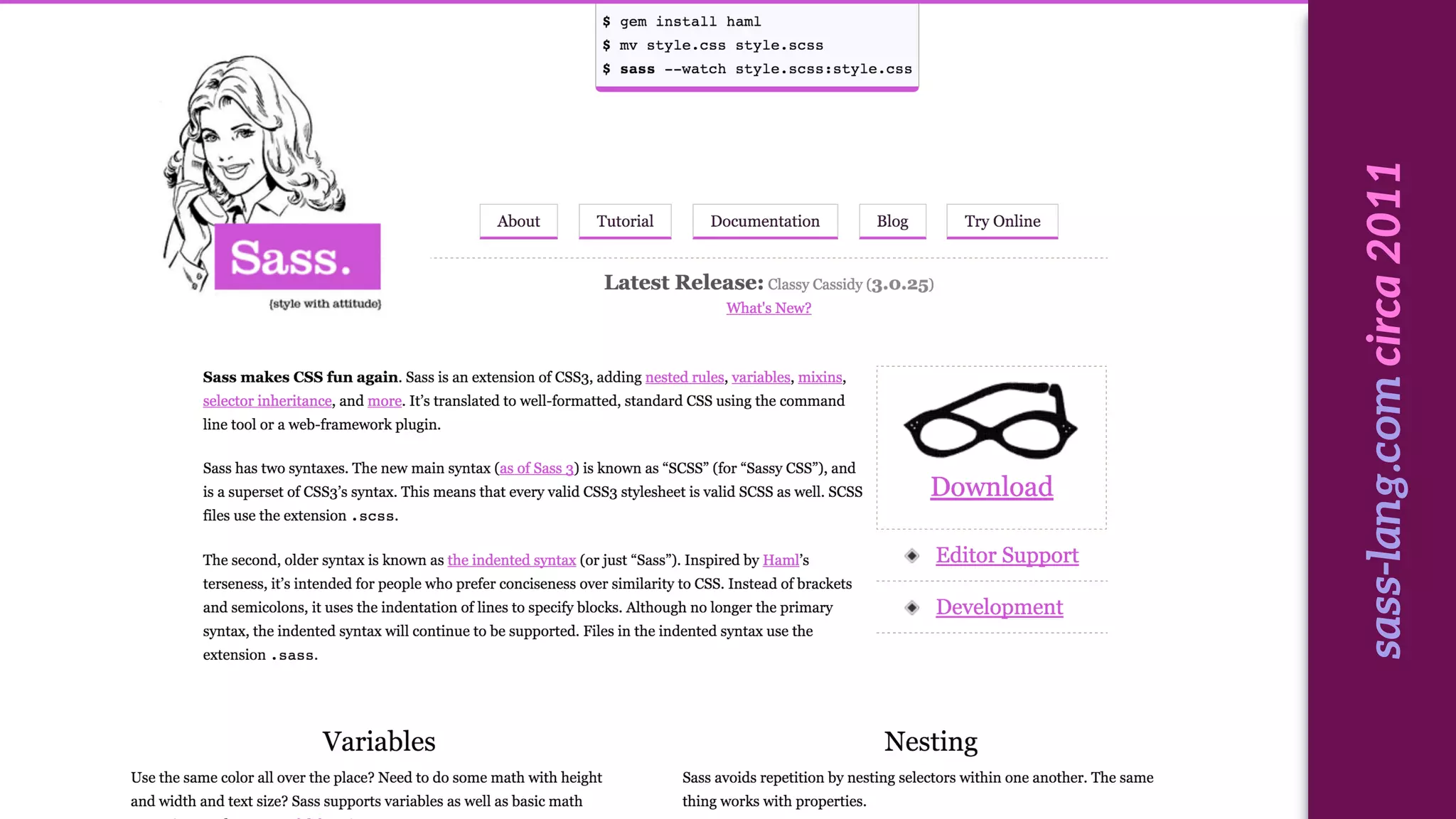Open the selector inheritance link
1456x819 pixels.
click(x=267, y=401)
